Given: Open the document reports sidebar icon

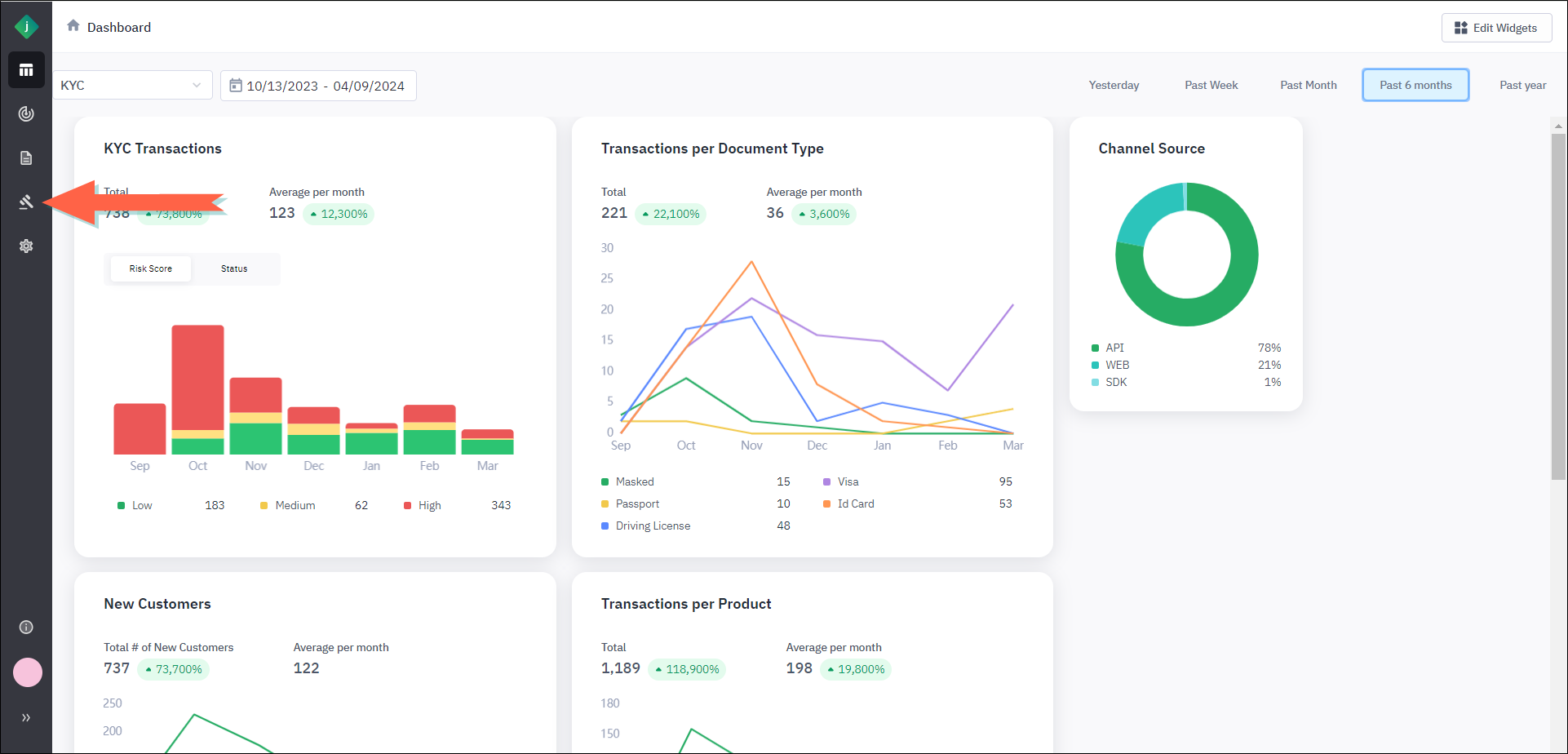Looking at the screenshot, I should point(26,158).
